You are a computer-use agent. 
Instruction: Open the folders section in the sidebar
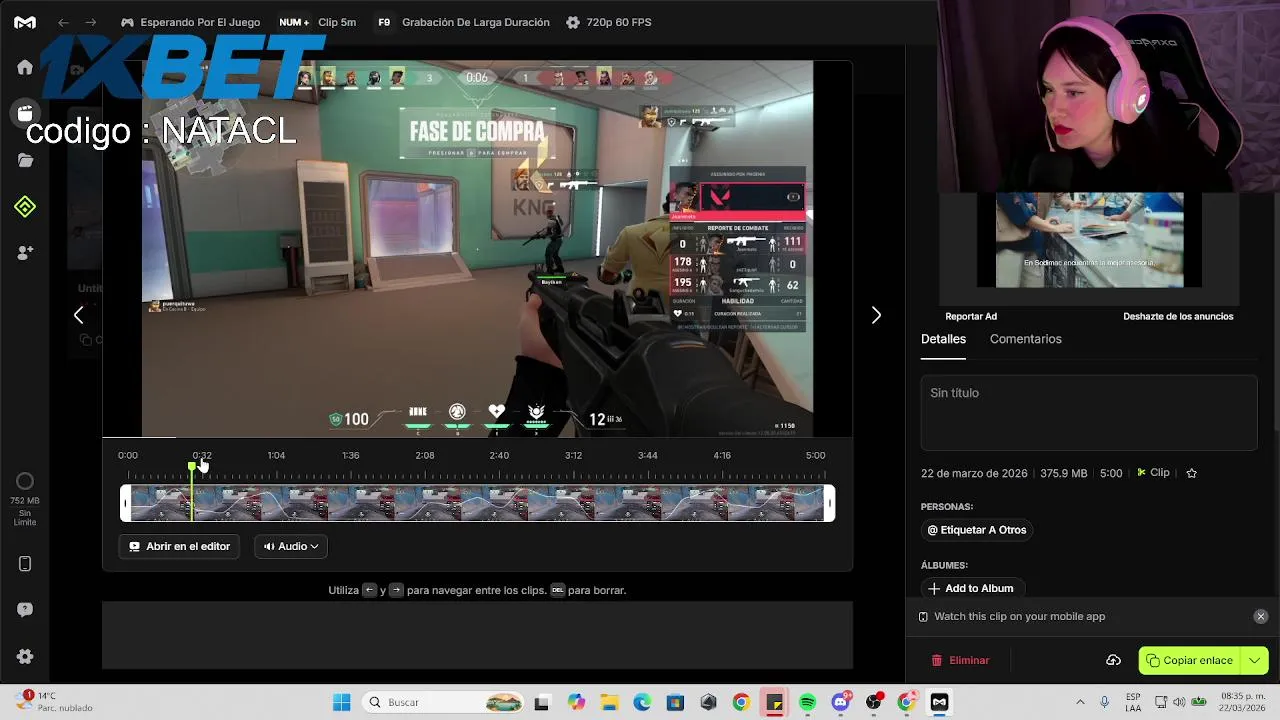tap(25, 160)
